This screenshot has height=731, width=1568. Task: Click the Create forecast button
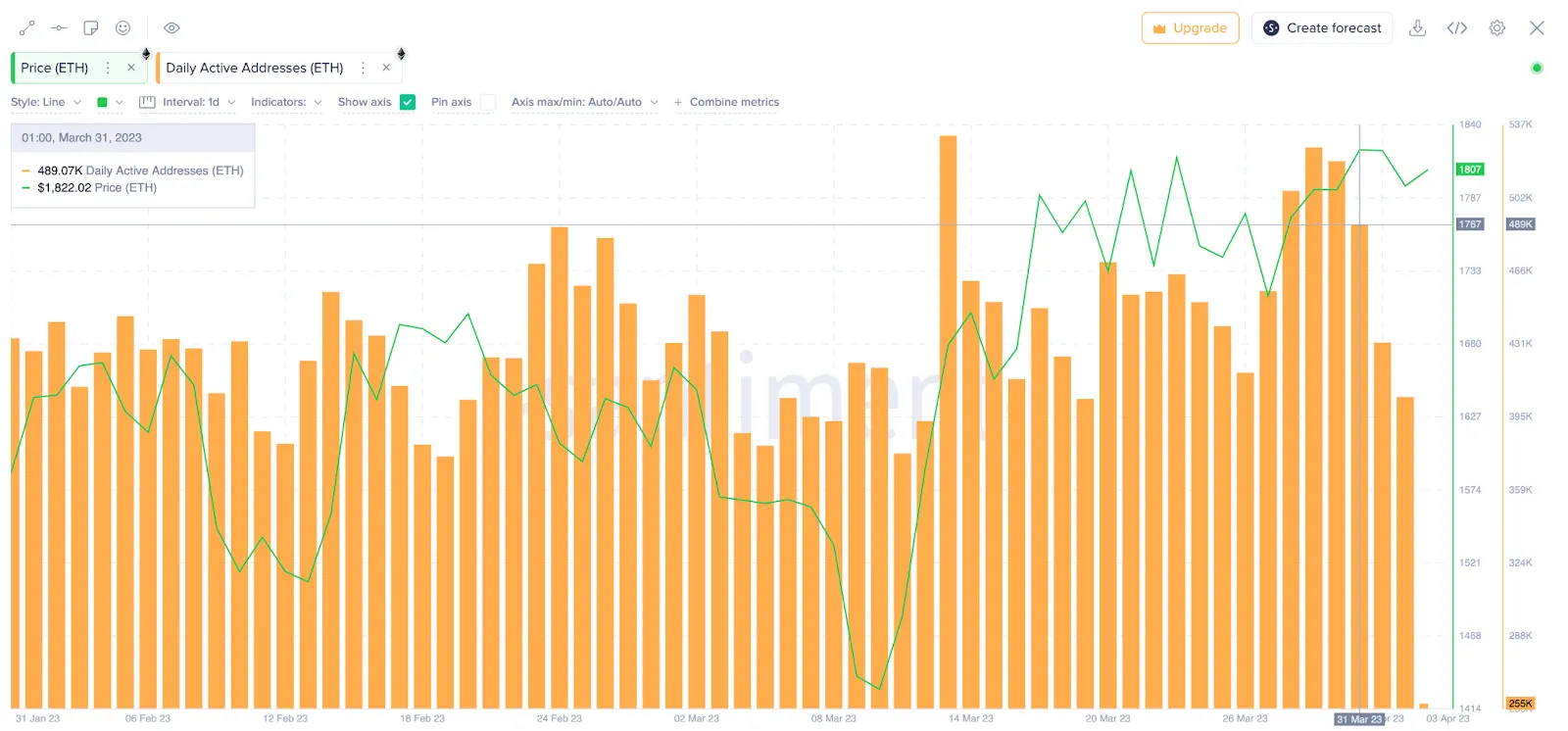[x=1322, y=28]
